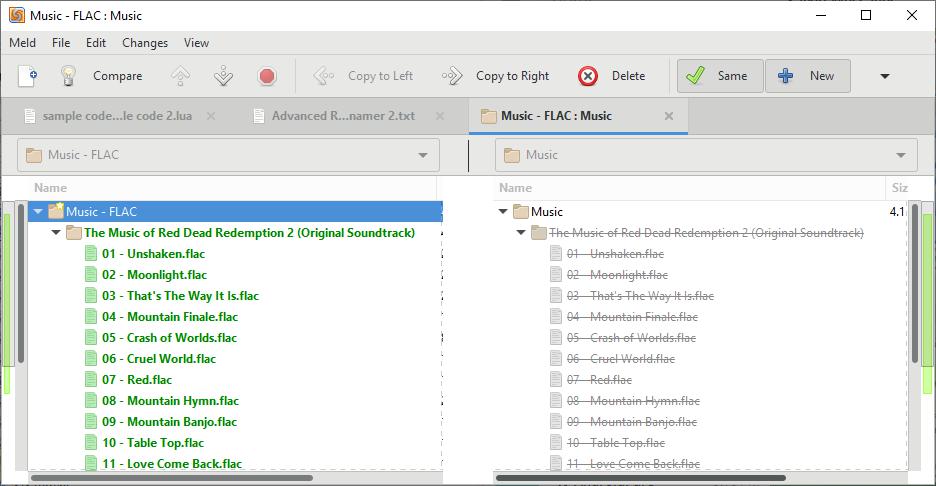Click the file icon beside 04 - Mountain Finale.flac on left
This screenshot has width=936, height=486.
91,316
